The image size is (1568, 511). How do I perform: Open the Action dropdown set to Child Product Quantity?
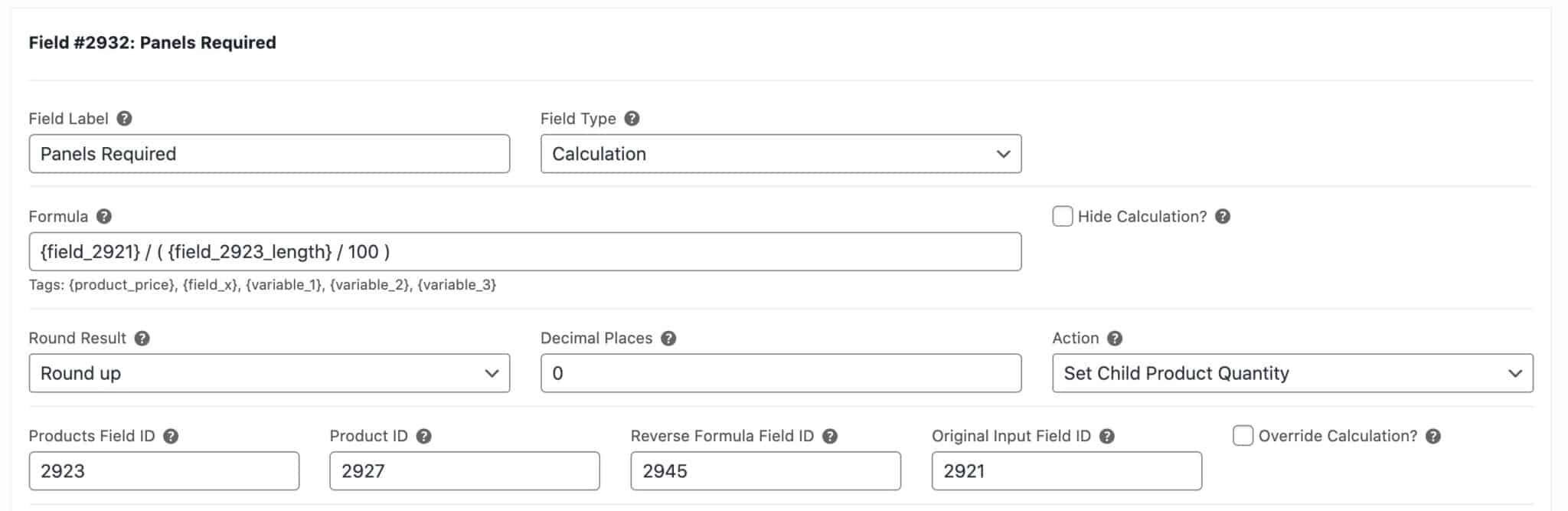coord(1292,373)
